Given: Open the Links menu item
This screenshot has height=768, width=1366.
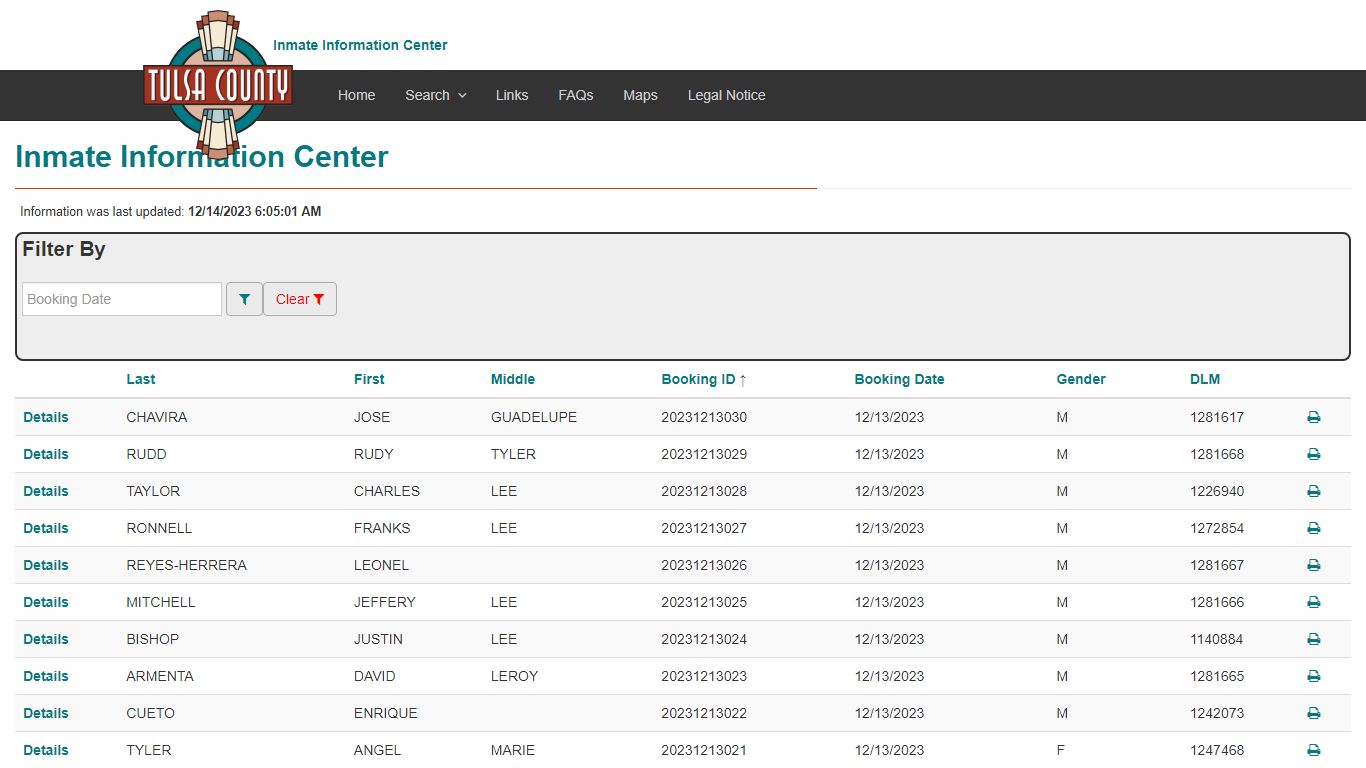Looking at the screenshot, I should (512, 95).
